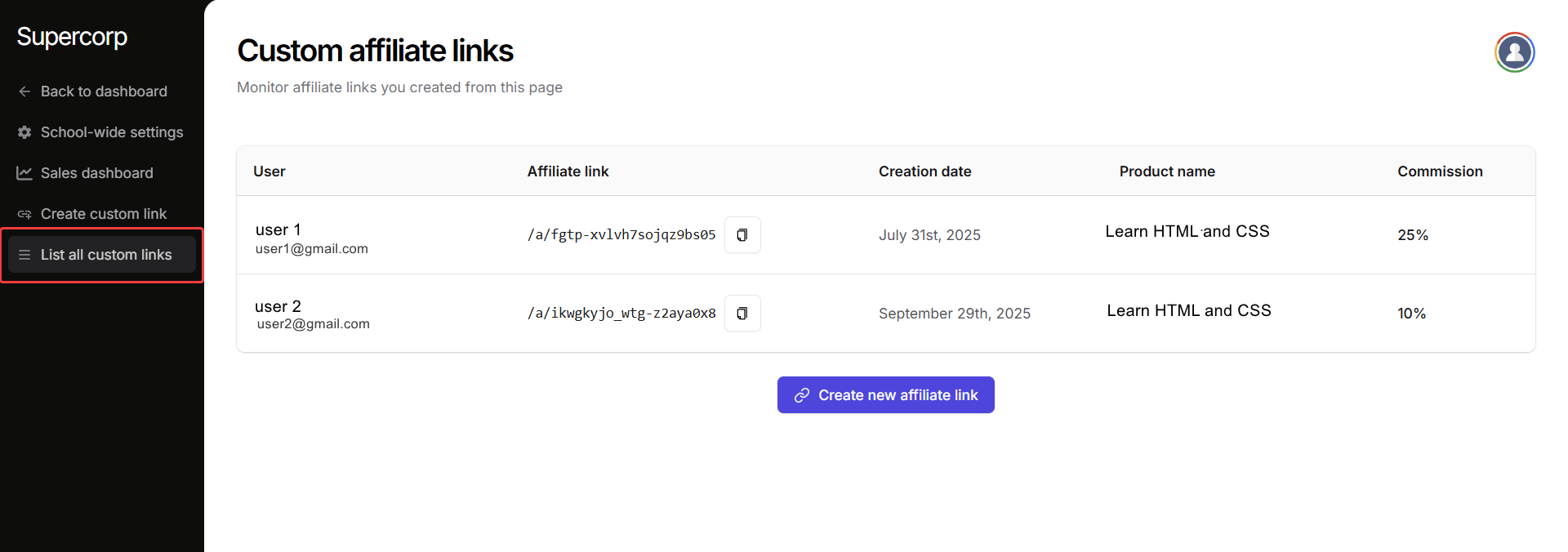The width and height of the screenshot is (1568, 552).
Task: Click the Sales dashboard chart icon
Action: [x=24, y=173]
